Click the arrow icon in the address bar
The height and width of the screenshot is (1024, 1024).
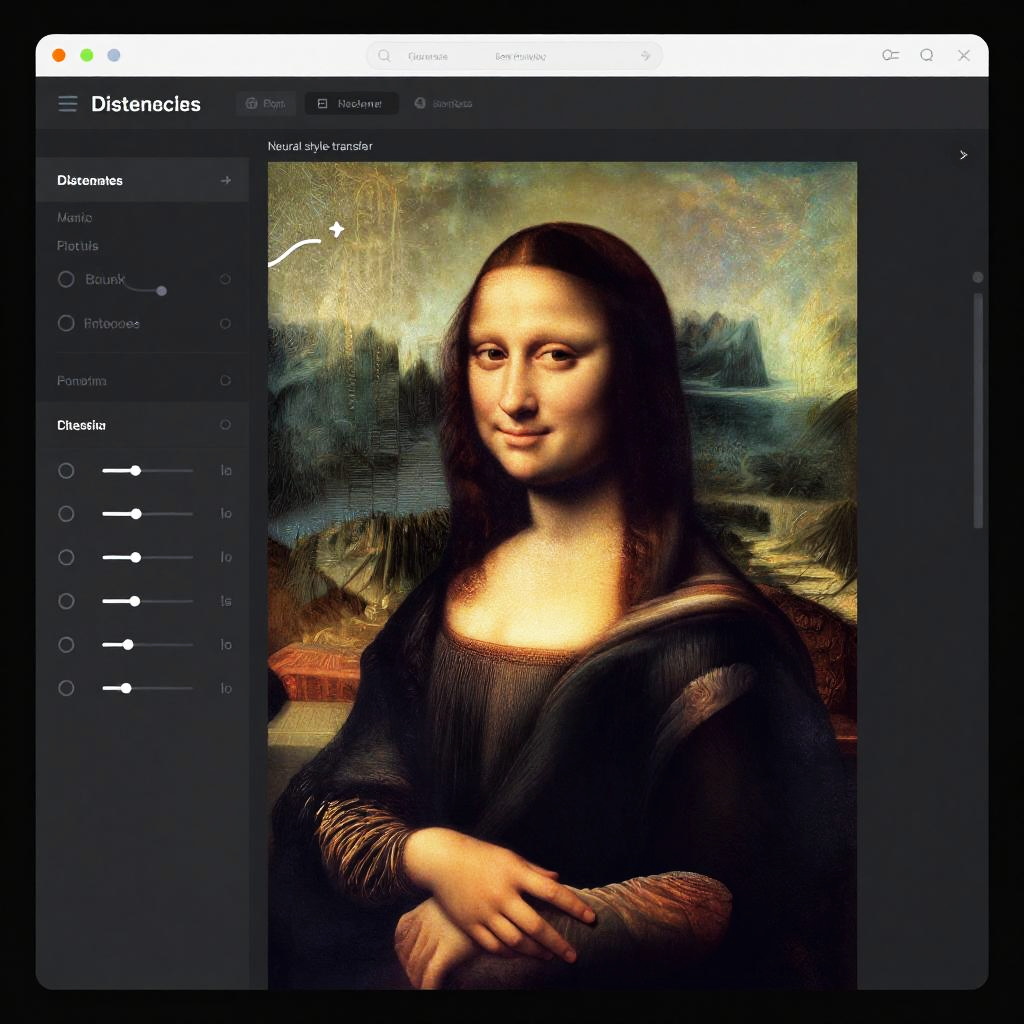(645, 56)
